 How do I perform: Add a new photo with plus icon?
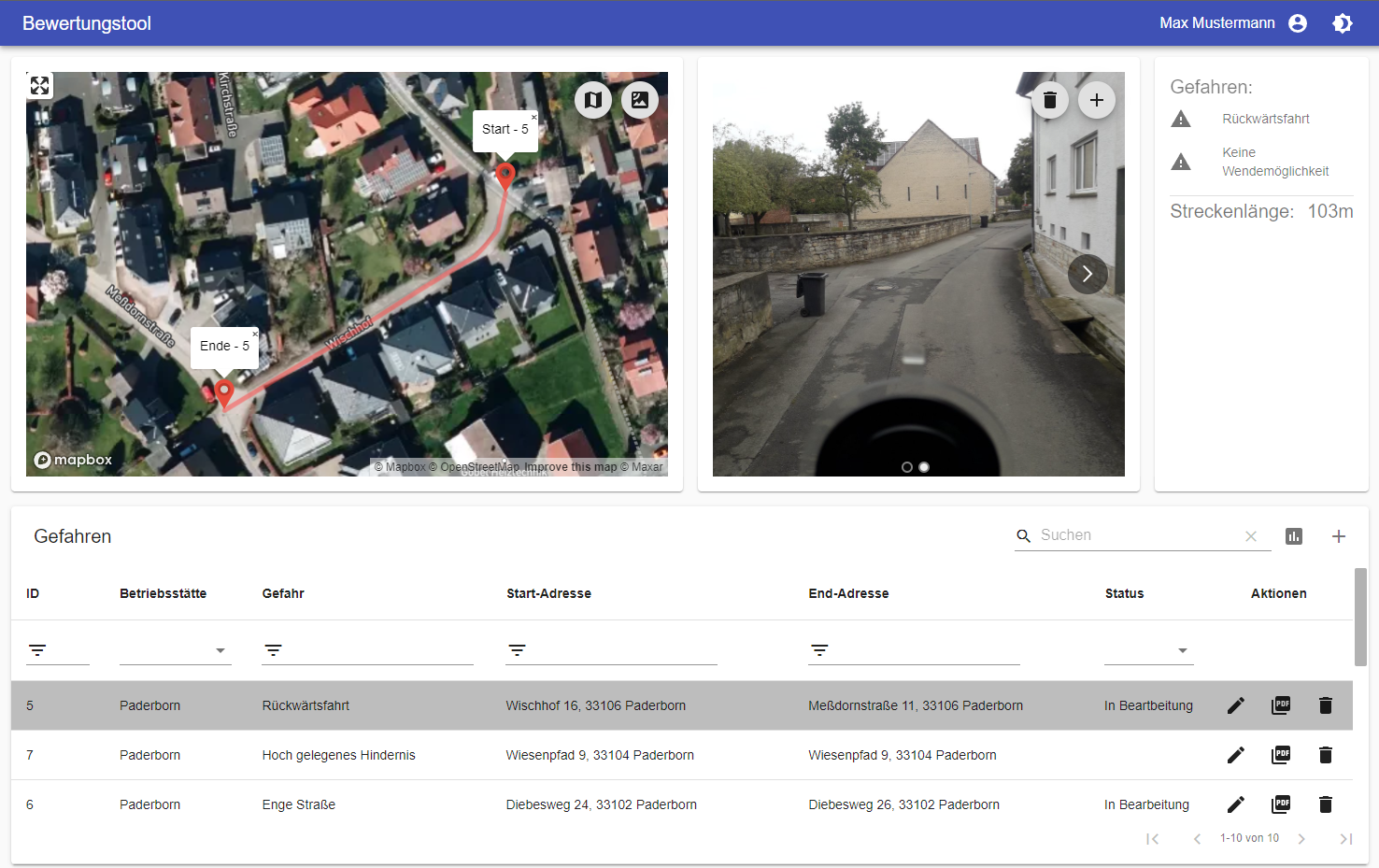1097,100
